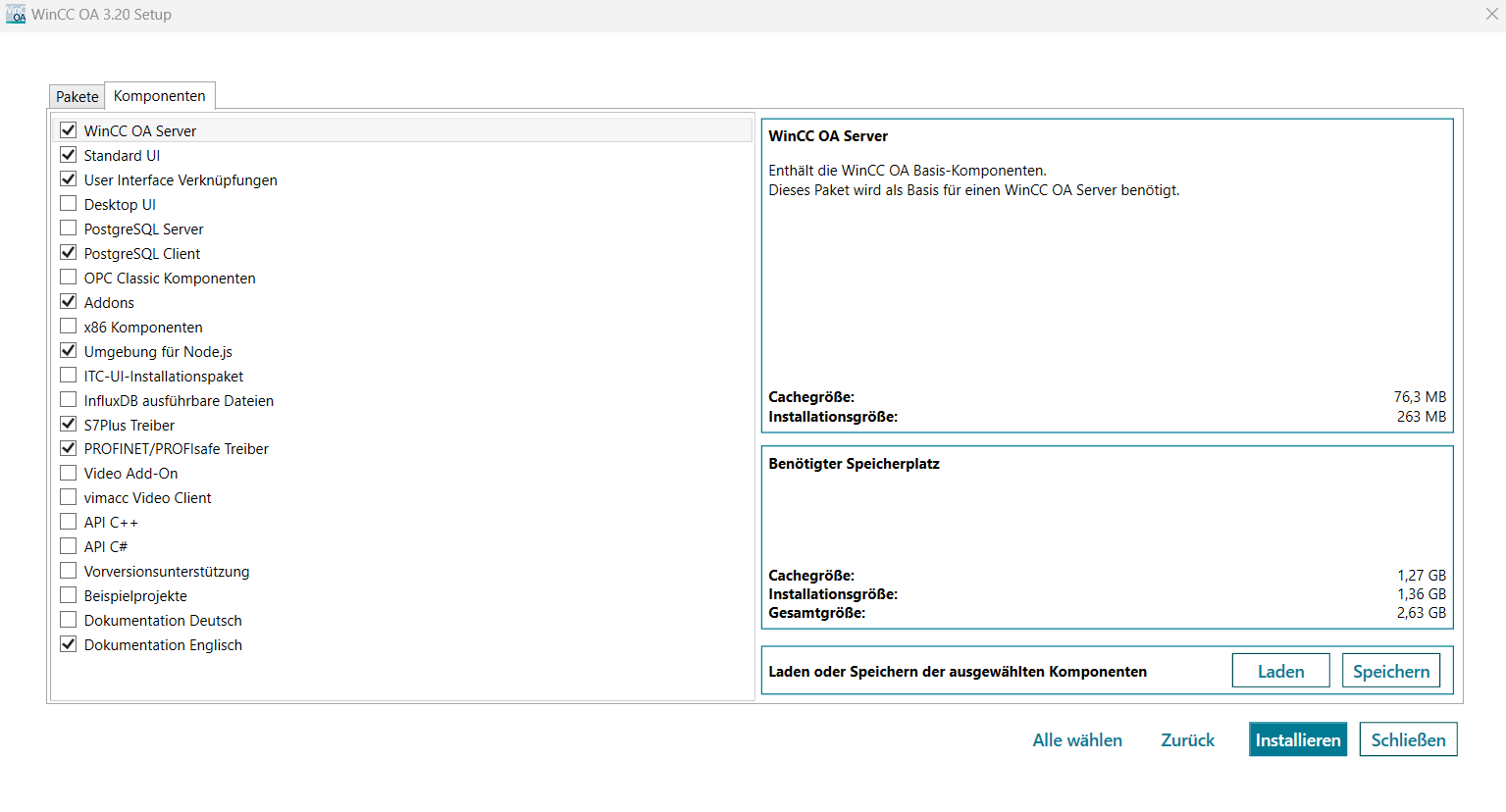Screen dimensions: 1506x812
Task: Highlight the 'Desktop UI' row label
Action: tap(120, 204)
